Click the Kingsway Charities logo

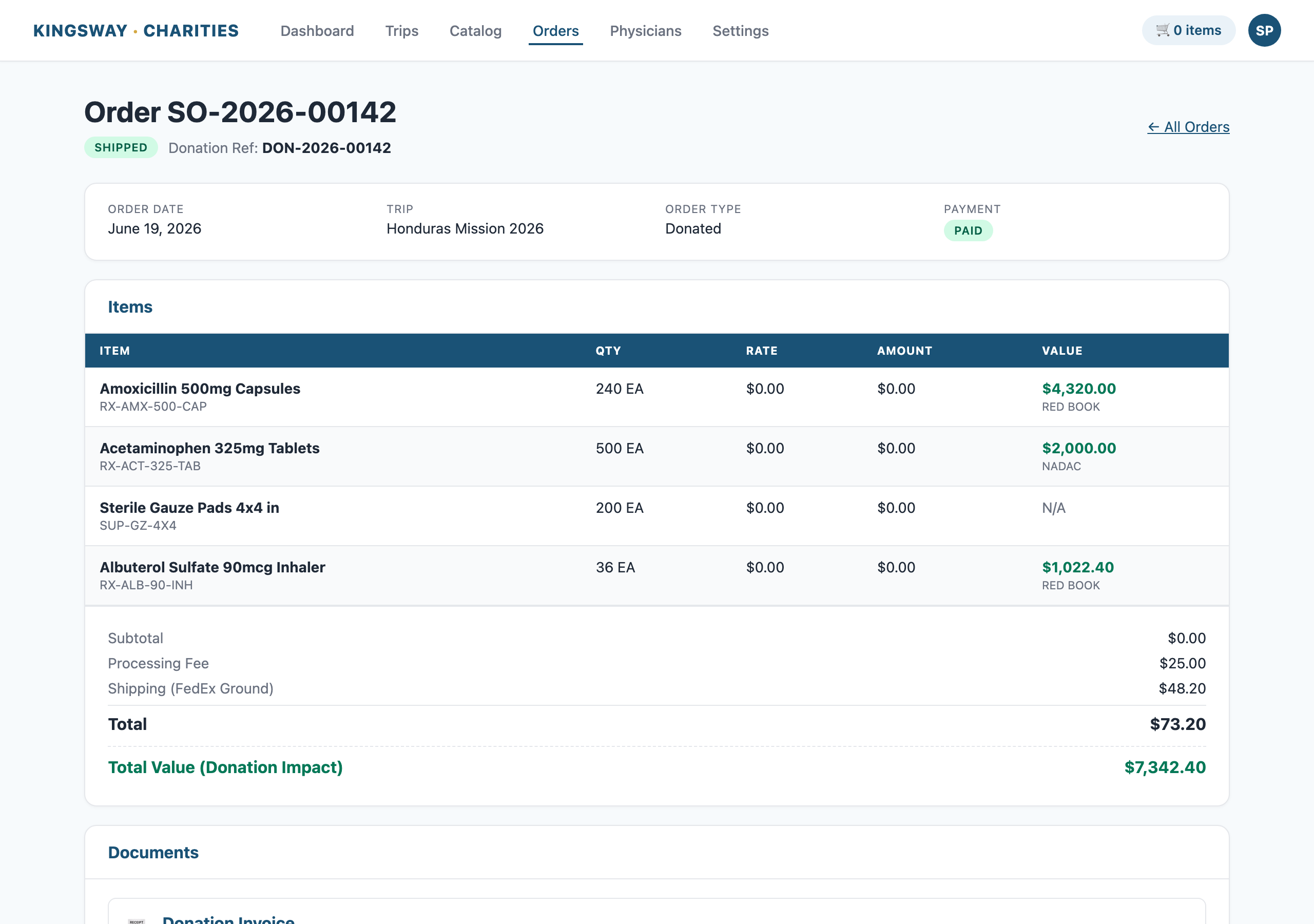136,31
